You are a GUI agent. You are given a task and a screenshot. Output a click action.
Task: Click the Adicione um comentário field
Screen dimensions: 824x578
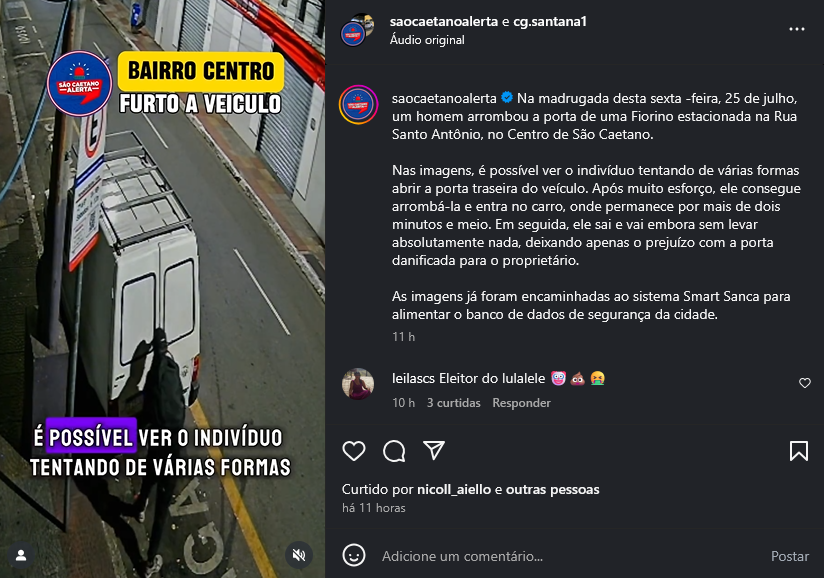568,556
